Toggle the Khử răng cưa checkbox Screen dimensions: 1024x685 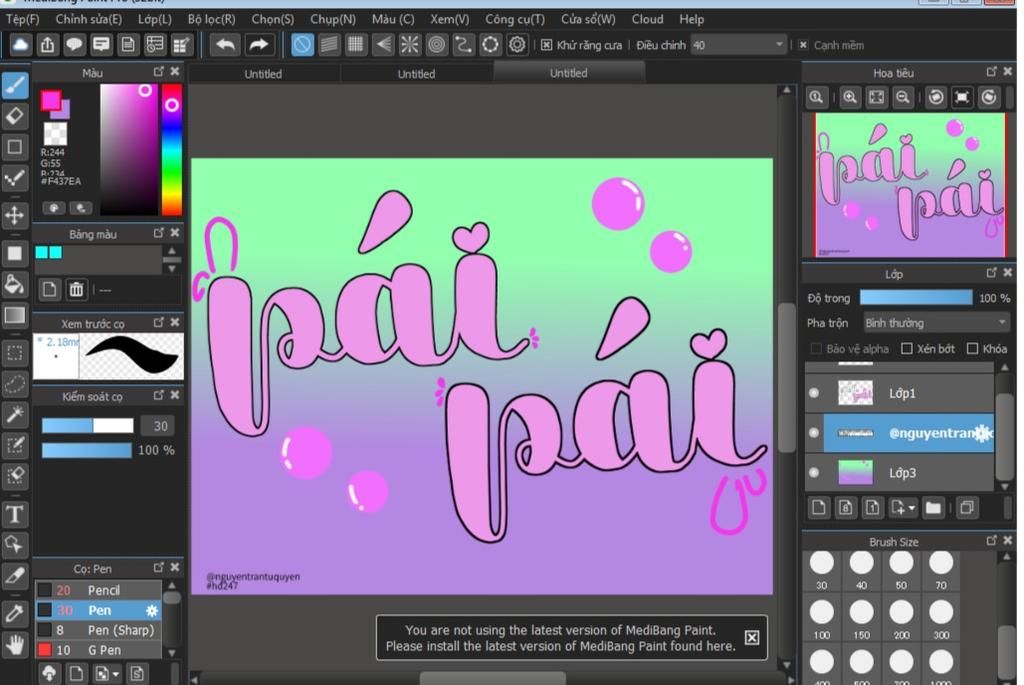[547, 45]
